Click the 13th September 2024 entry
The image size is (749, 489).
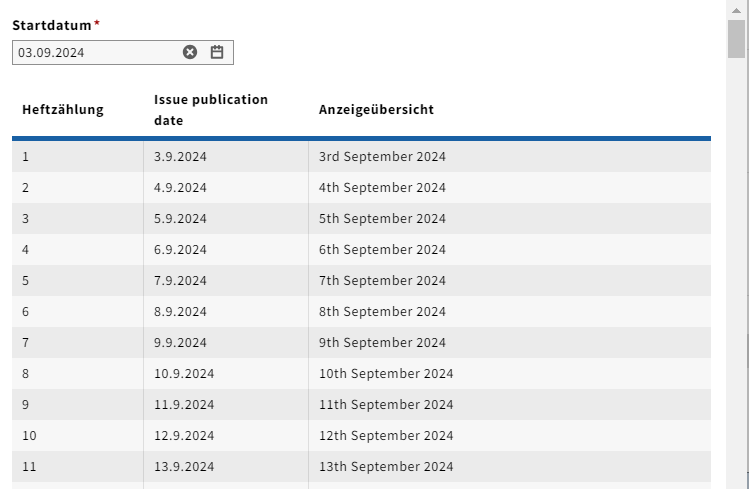(386, 467)
